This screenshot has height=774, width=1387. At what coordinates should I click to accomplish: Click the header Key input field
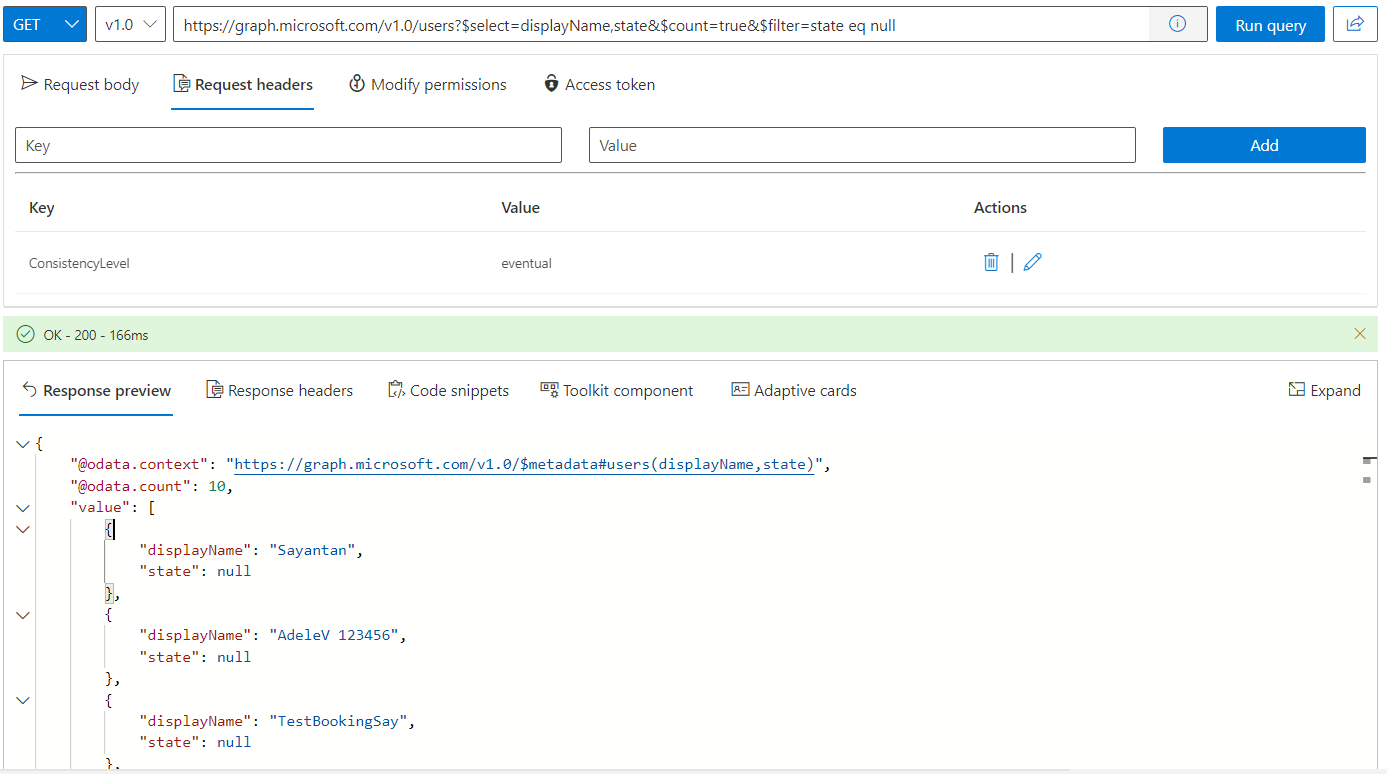point(288,145)
